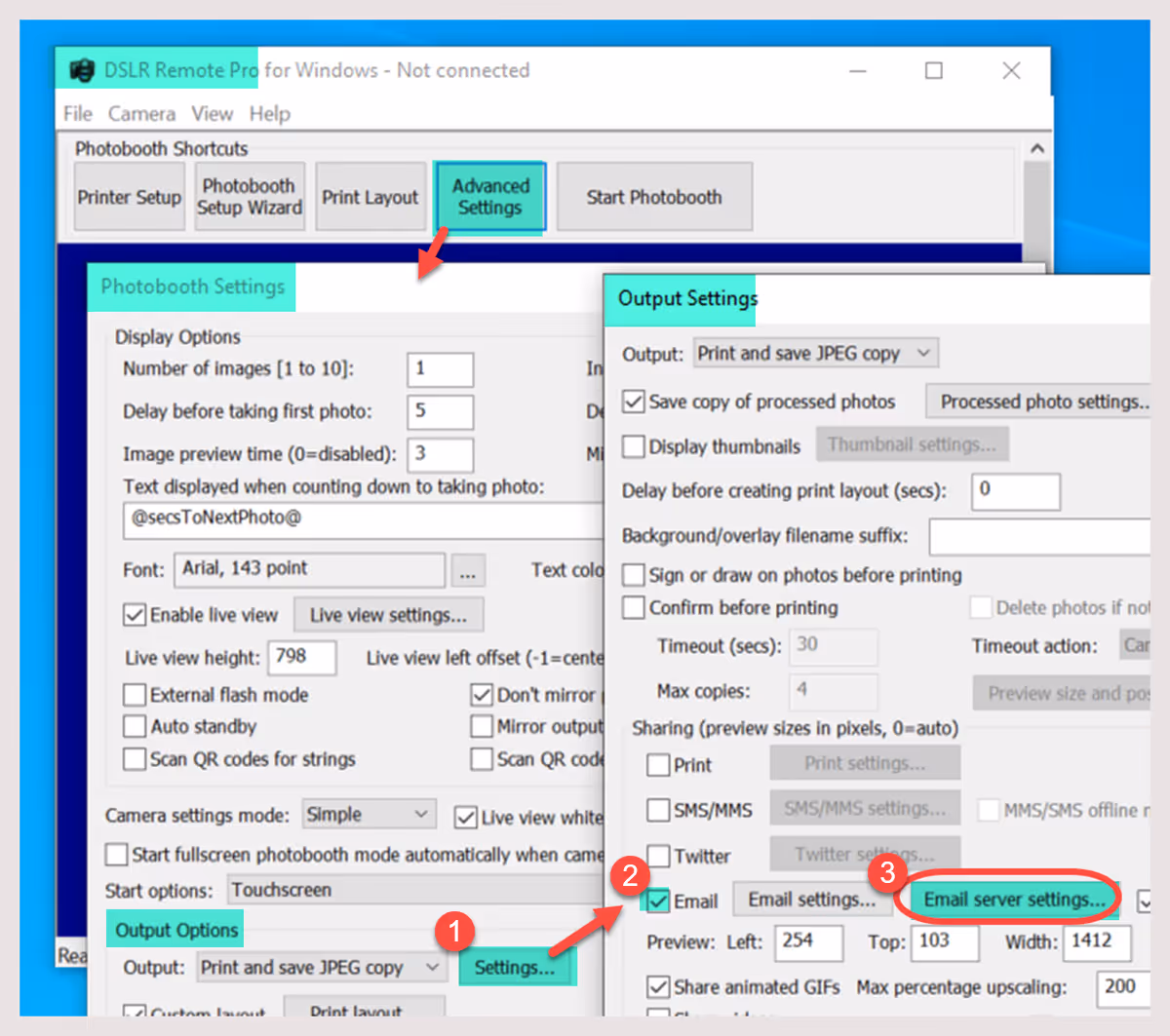Image resolution: width=1170 pixels, height=1036 pixels.
Task: Click the Printer Setup shortcut button
Action: click(x=130, y=197)
